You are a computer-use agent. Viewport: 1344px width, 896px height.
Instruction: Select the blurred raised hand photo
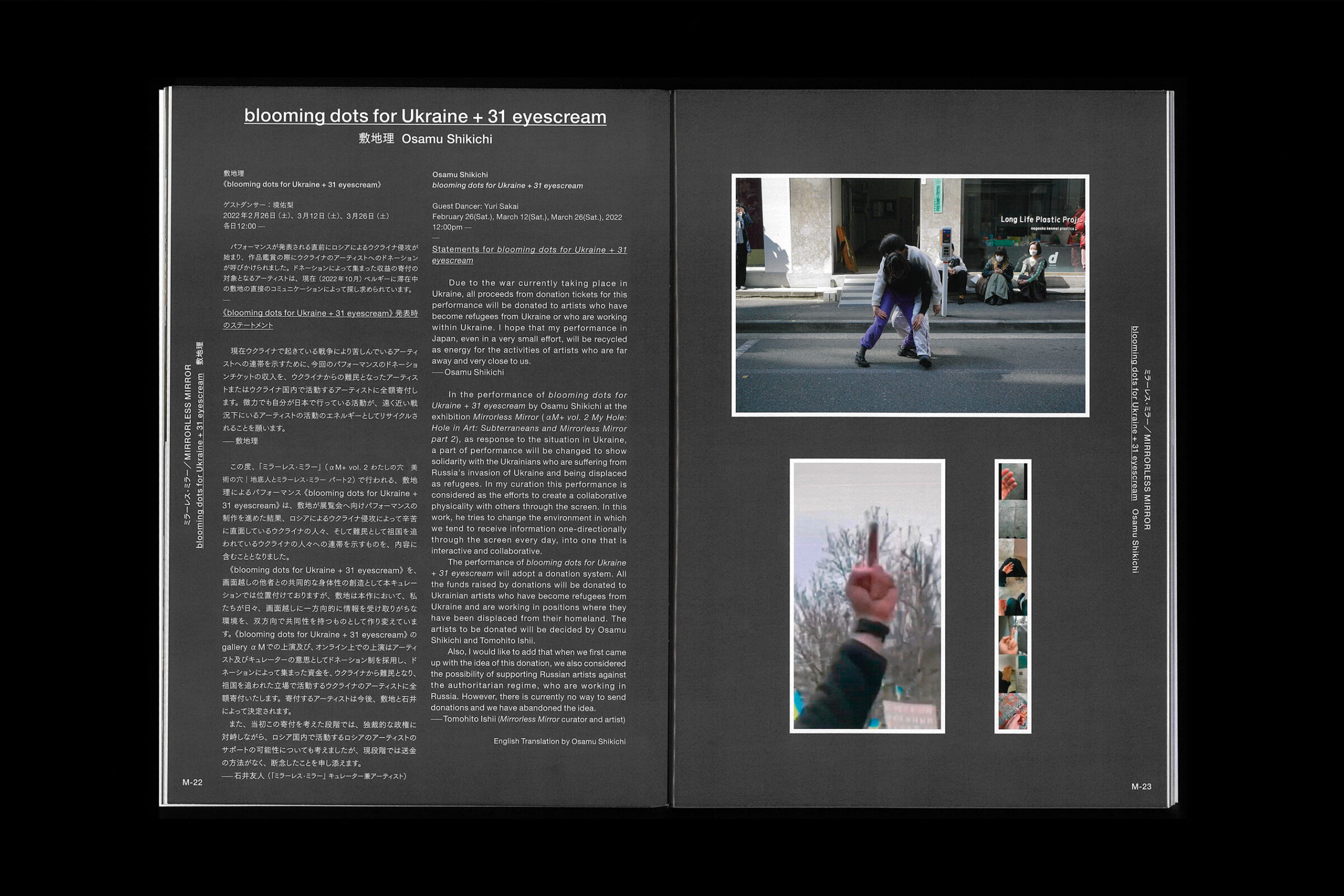tap(867, 595)
